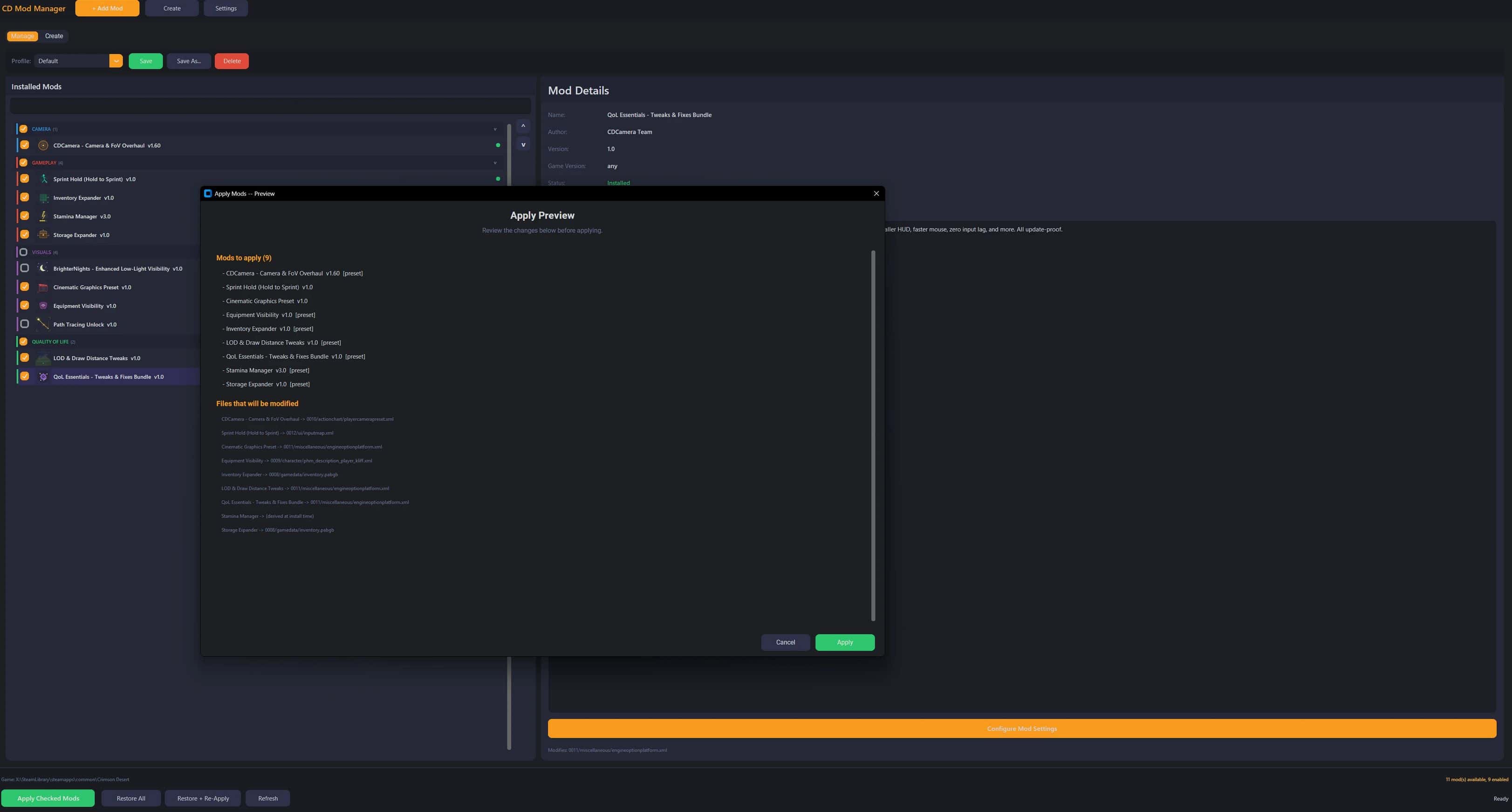This screenshot has height=812, width=1512.
Task: Click the Cinematic Graphics Preset clapperboard icon
Action: 43,287
